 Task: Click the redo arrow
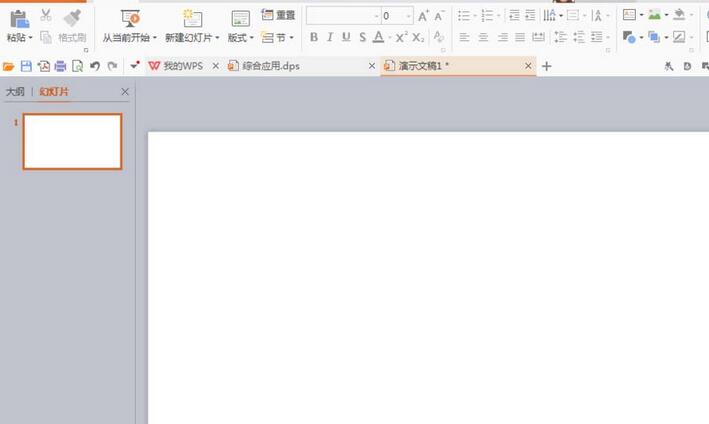click(112, 66)
